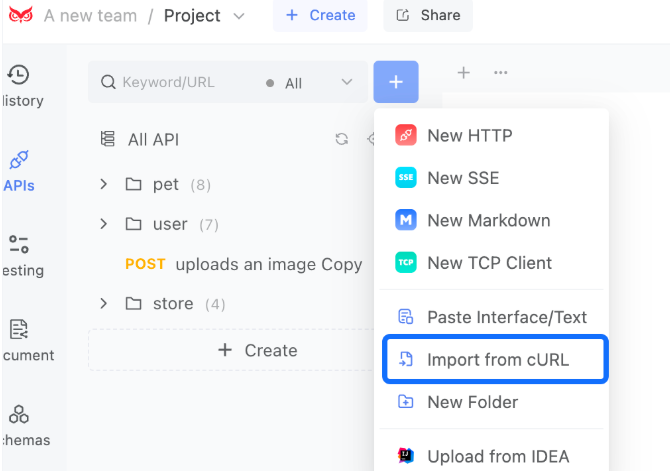Open the History sidebar panel
Viewport: 670px width, 471px height.
point(21,86)
